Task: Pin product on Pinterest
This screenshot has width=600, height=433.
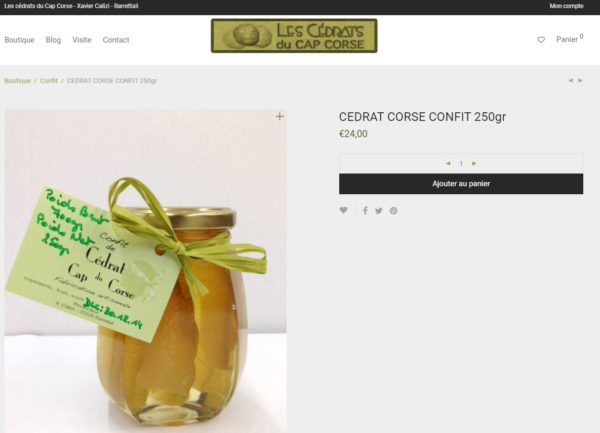Action: click(x=393, y=211)
